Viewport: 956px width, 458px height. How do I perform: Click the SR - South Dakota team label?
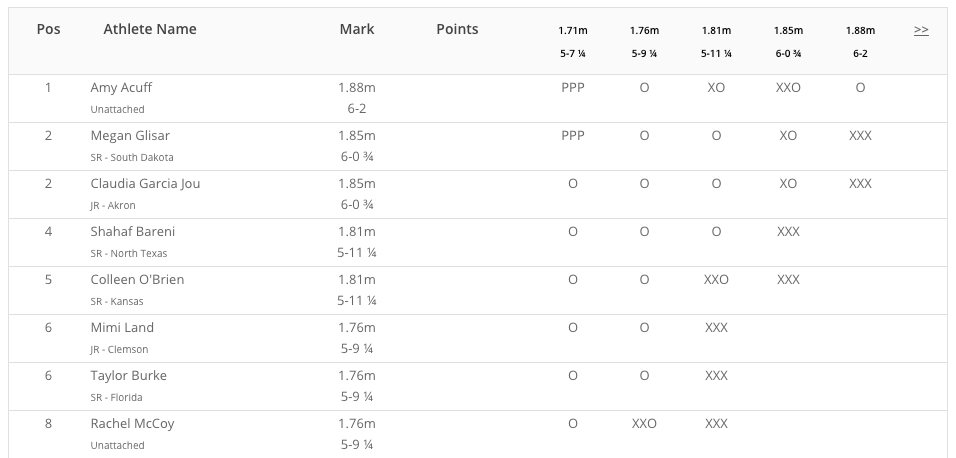click(132, 157)
